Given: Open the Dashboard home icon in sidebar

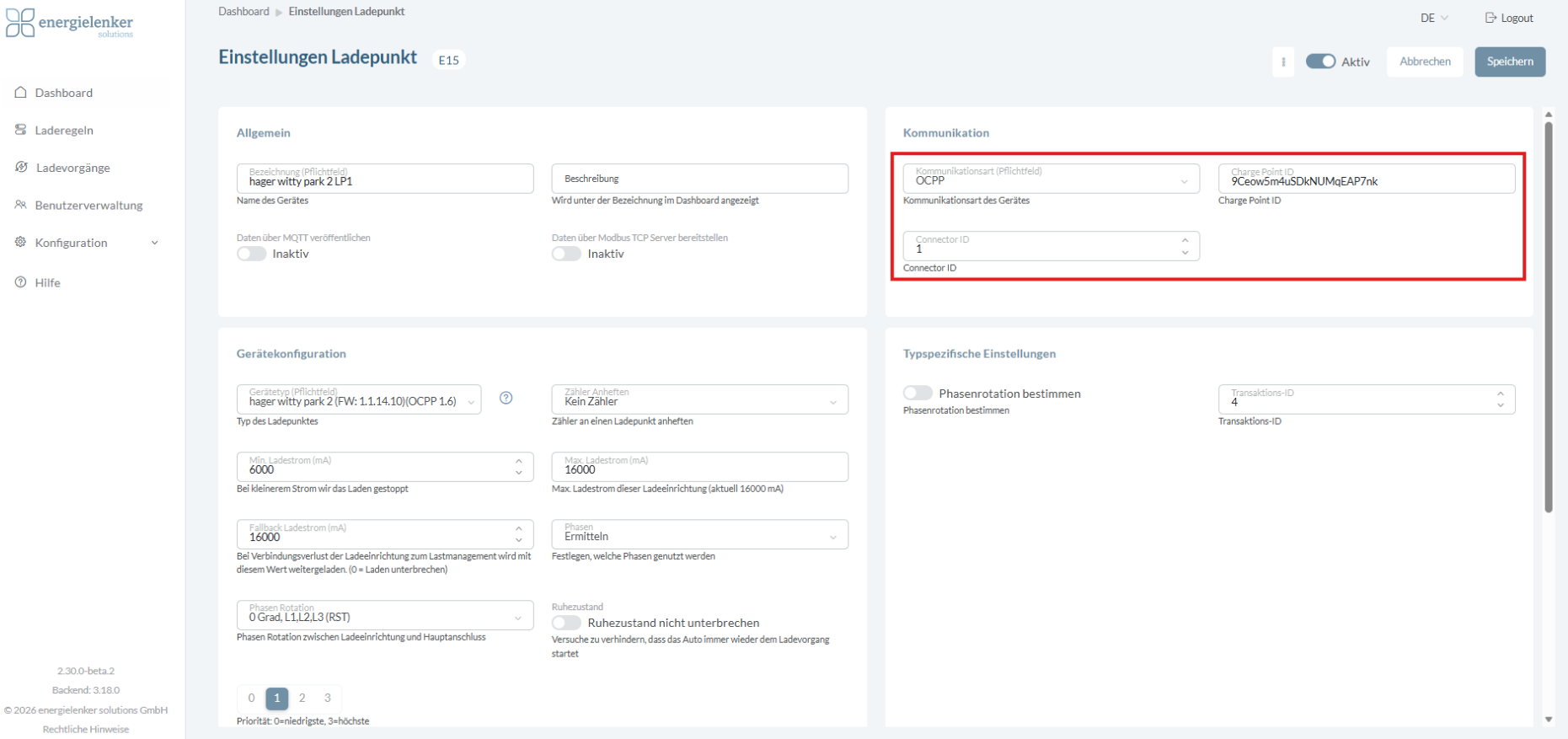Looking at the screenshot, I should [x=21, y=93].
